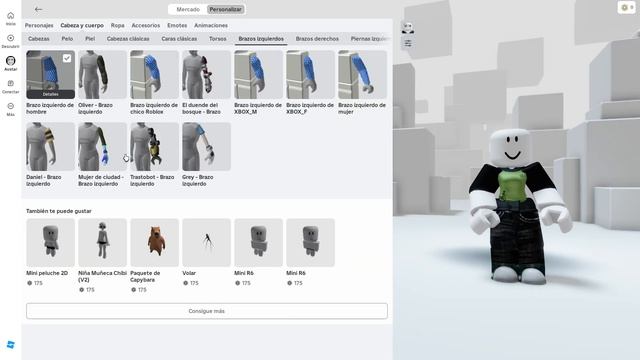Select Cabezas clásicas subcategory
This screenshot has height=360, width=640.
128,39
